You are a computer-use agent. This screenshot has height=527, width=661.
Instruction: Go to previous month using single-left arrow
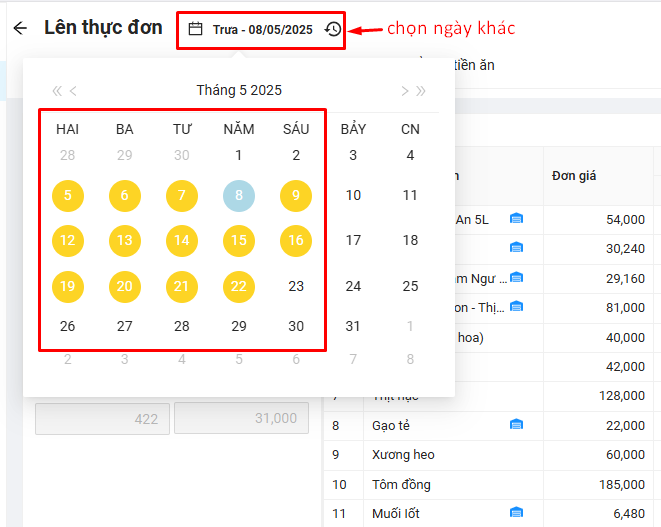click(74, 91)
